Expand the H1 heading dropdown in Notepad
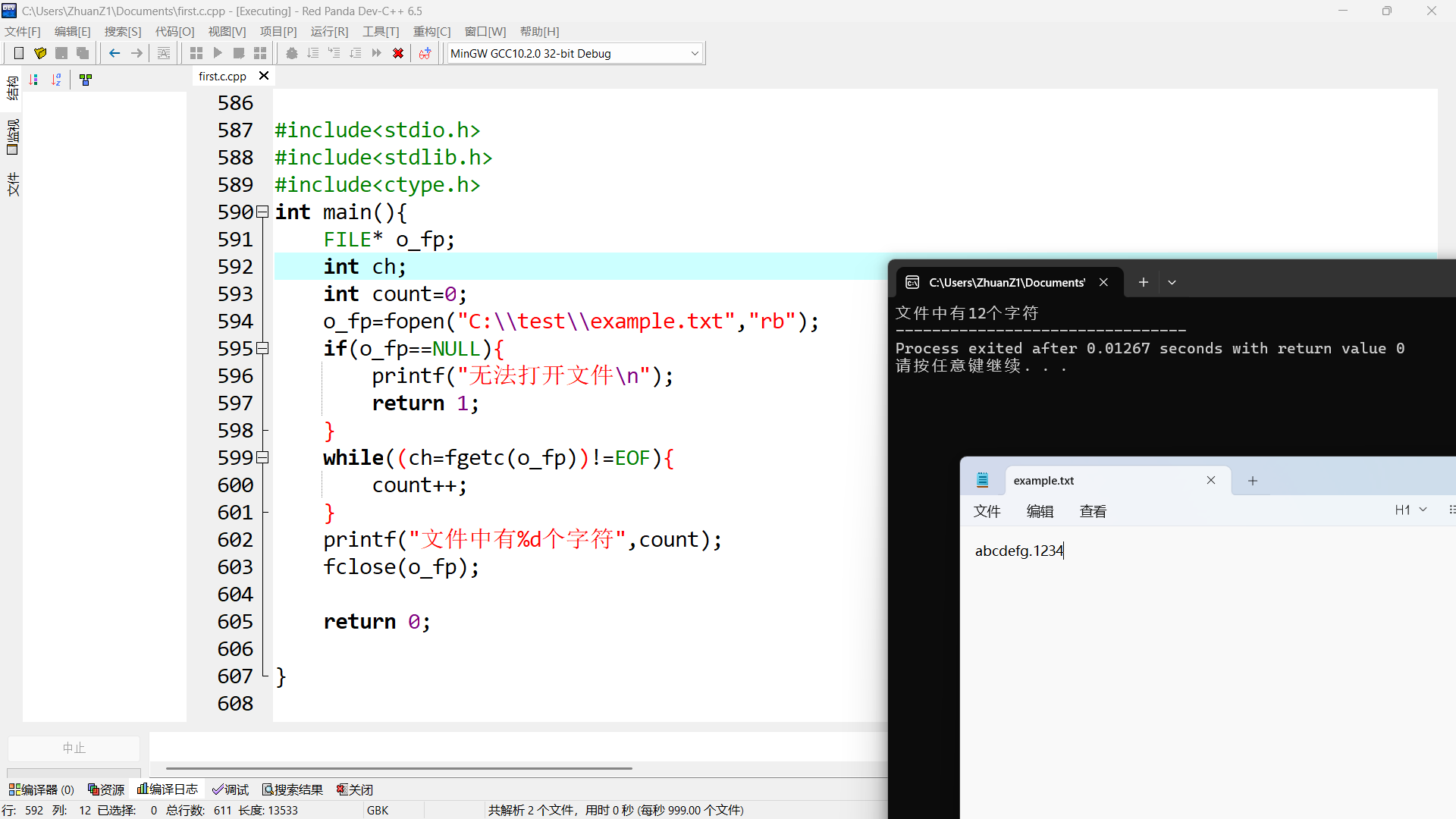 (x=1410, y=510)
